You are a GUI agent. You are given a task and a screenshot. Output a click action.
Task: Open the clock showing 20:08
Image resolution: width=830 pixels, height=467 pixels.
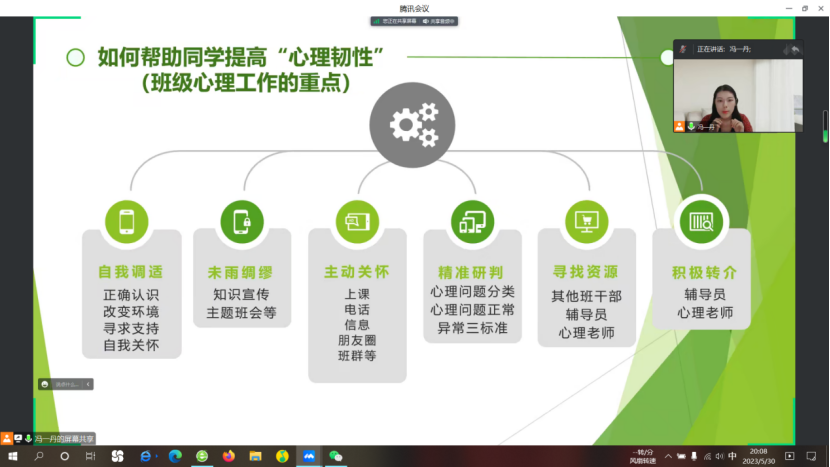click(x=759, y=456)
